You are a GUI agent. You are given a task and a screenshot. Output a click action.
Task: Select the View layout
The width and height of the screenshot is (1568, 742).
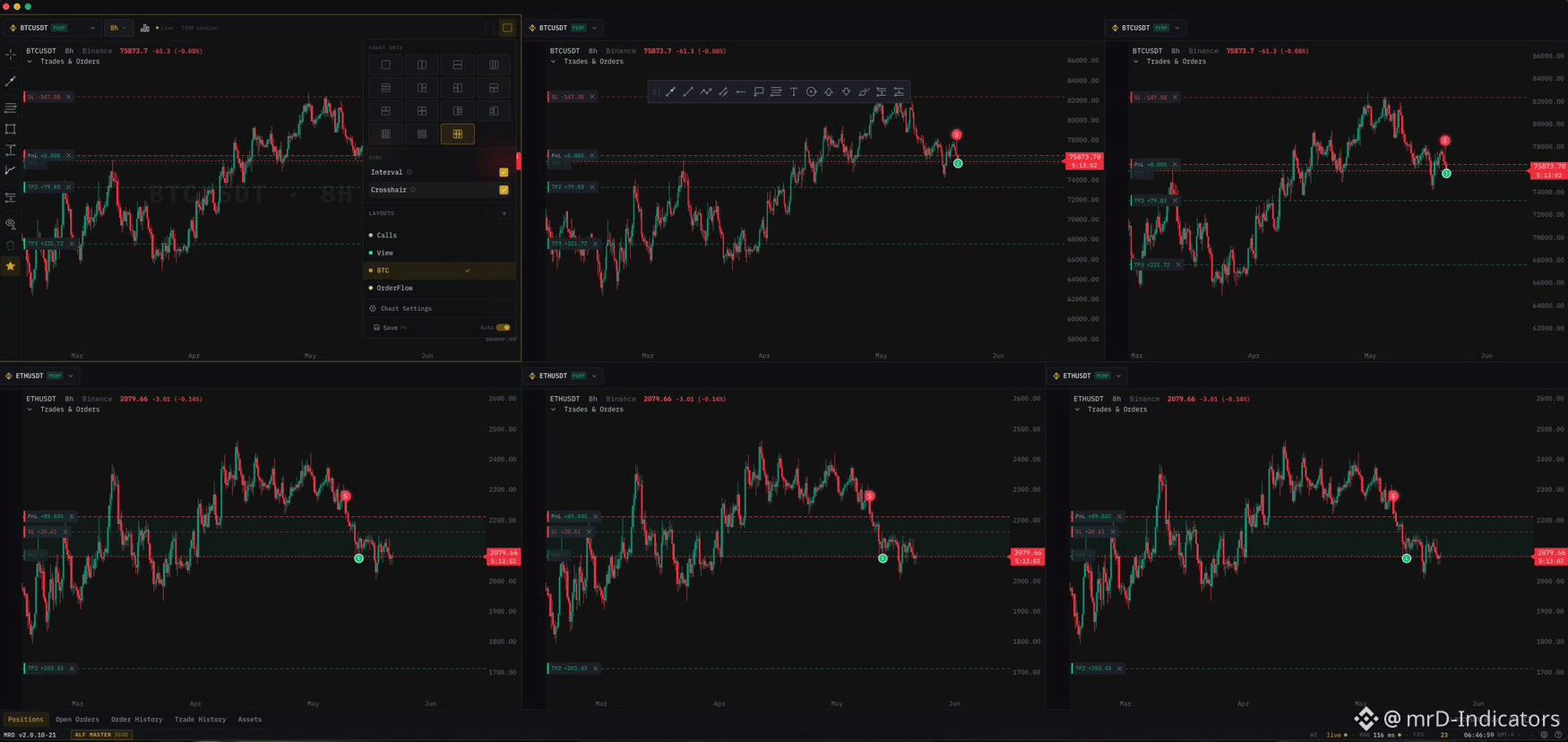click(440, 253)
